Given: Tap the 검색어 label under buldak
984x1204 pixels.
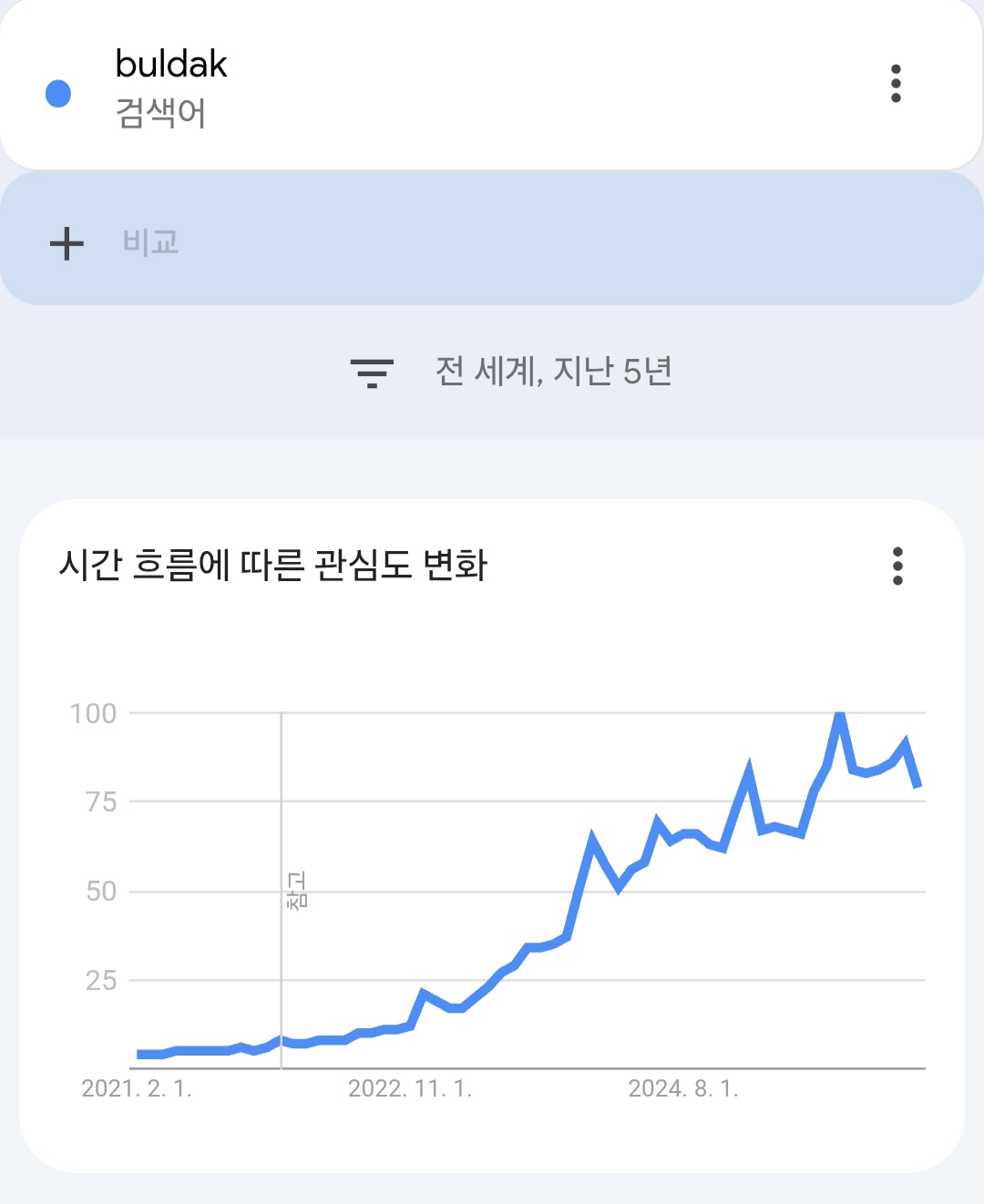Looking at the screenshot, I should pos(160,113).
